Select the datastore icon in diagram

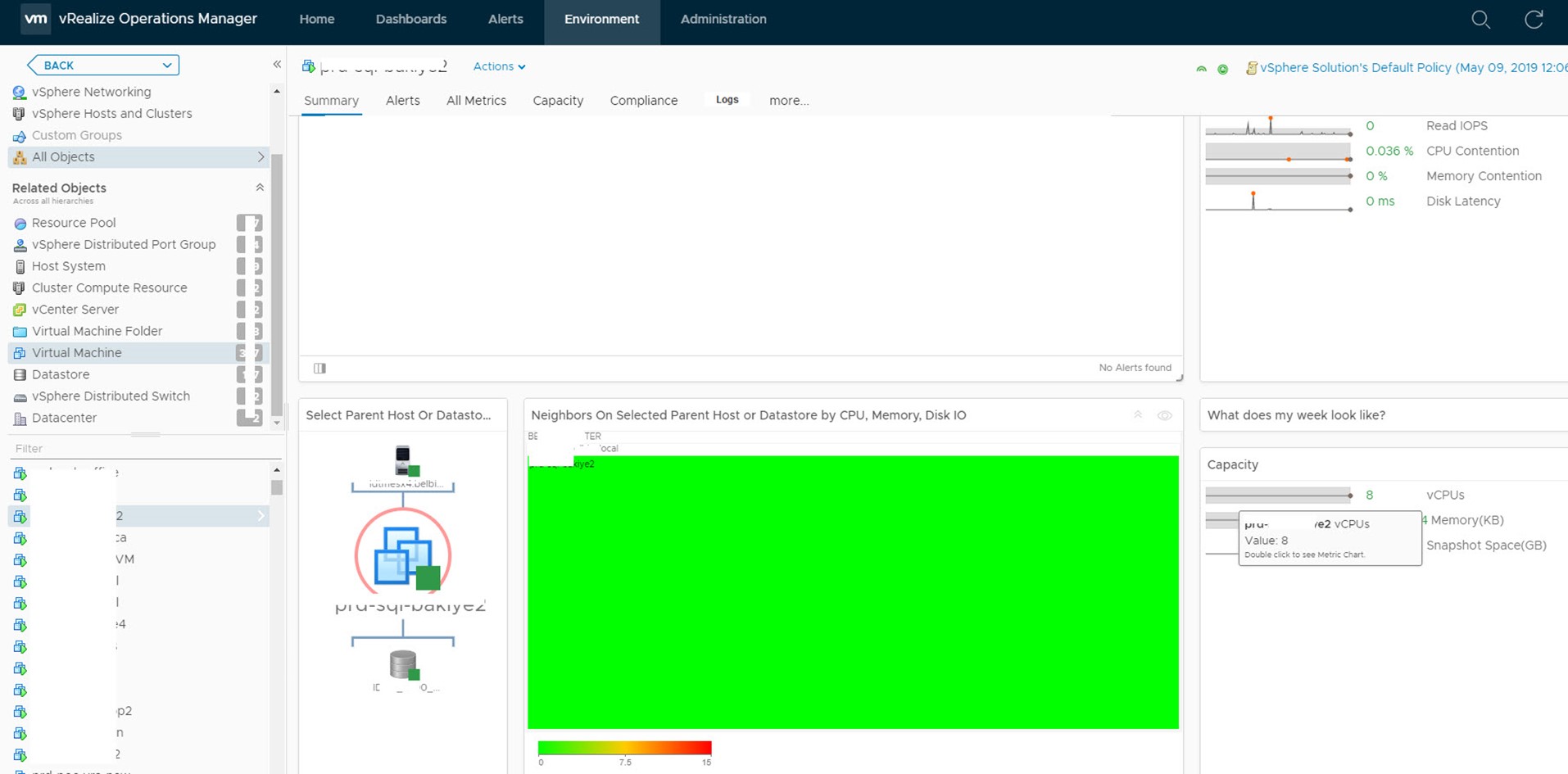coord(404,665)
